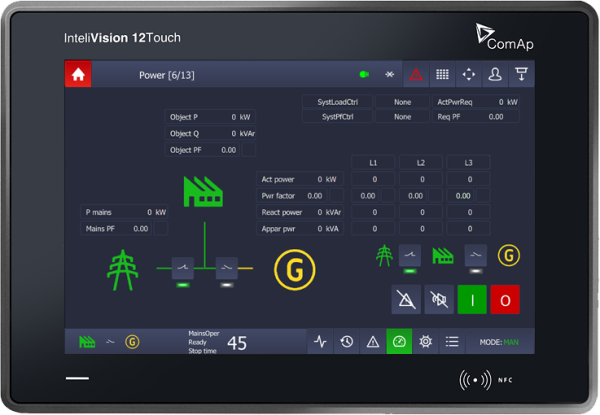Select the None value beside SystPfCtrl
The image size is (600, 415).
(403, 117)
